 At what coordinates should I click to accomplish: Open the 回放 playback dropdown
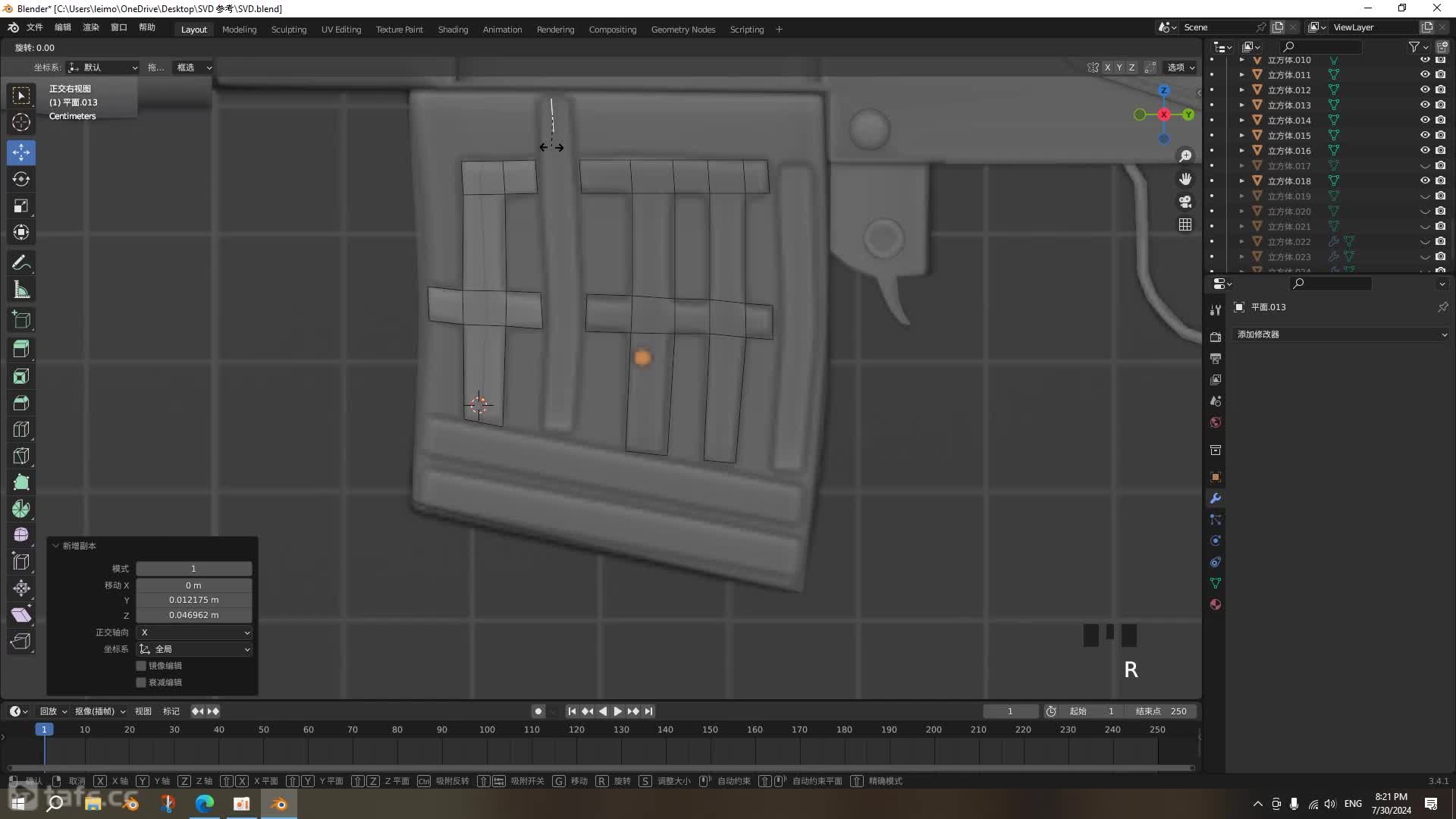pyautogui.click(x=53, y=711)
